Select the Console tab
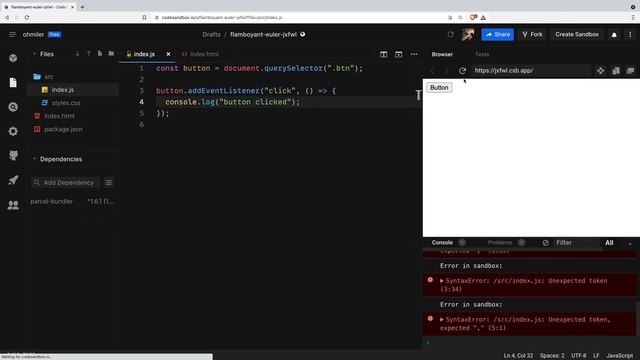 coord(442,243)
